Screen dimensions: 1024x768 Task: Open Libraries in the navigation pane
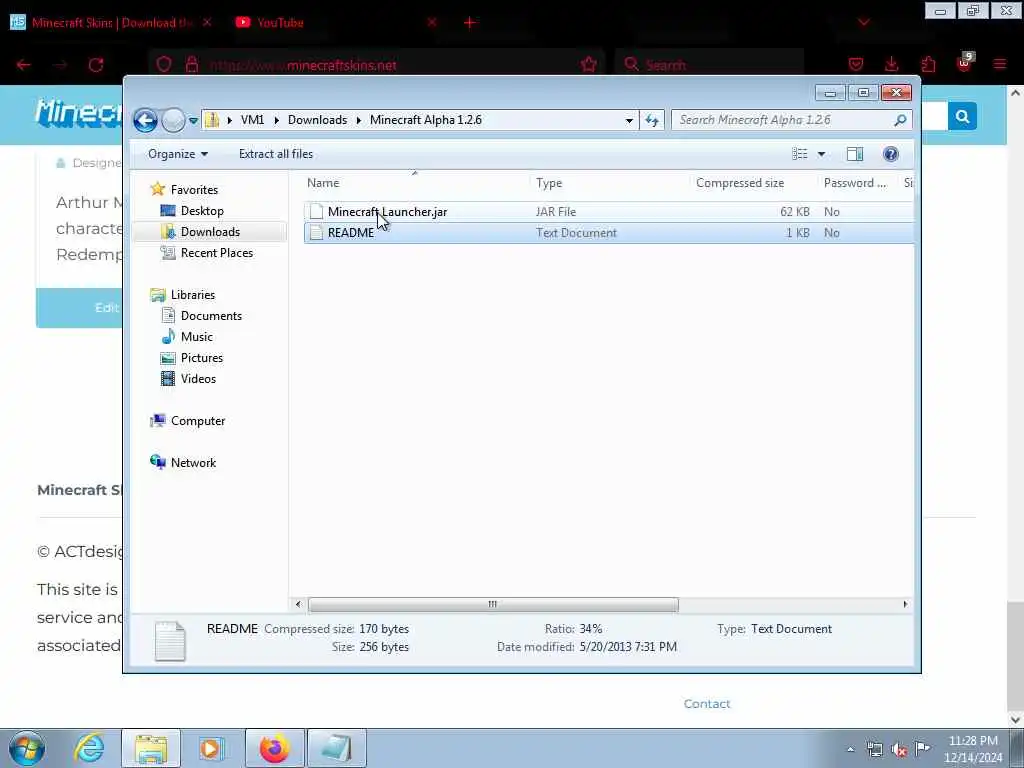tap(193, 295)
